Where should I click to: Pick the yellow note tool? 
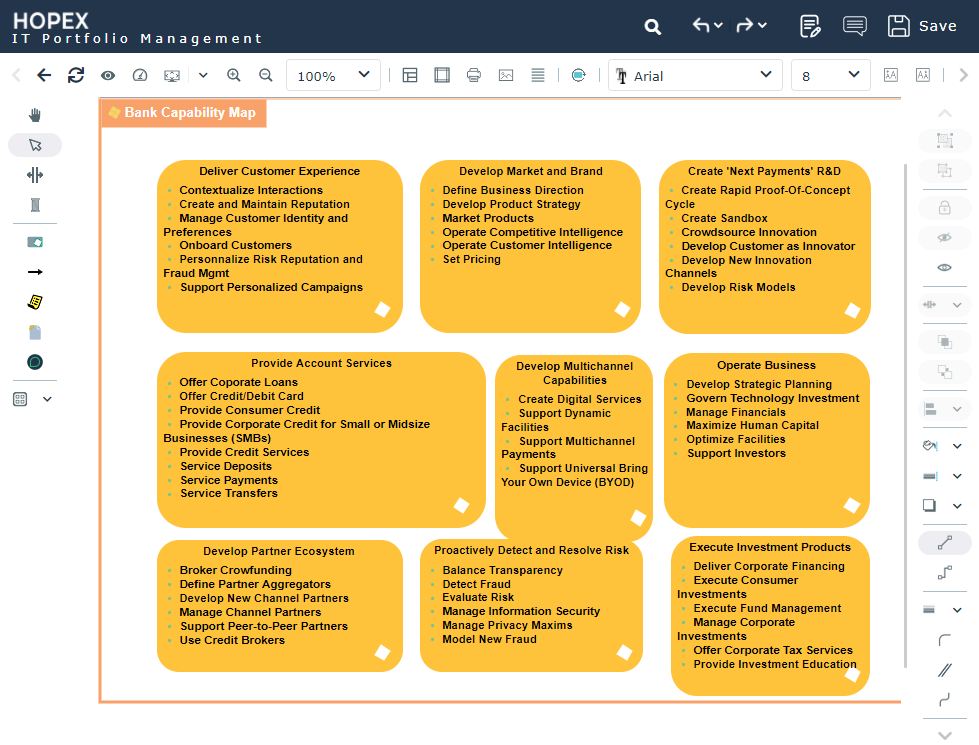click(x=35, y=302)
